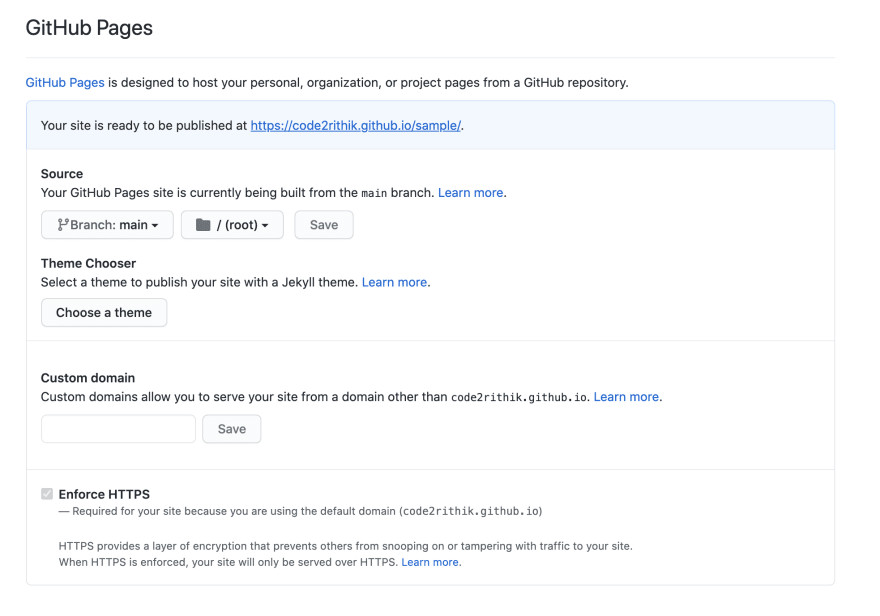Open the / (root) folder dropdown

232,225
